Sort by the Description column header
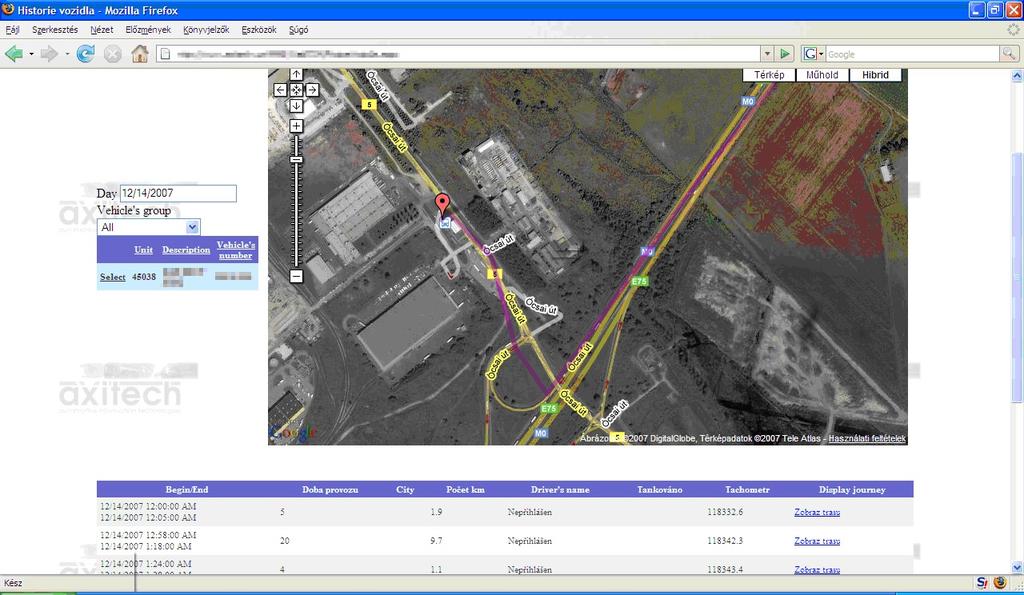The width and height of the screenshot is (1024, 595). click(x=186, y=250)
